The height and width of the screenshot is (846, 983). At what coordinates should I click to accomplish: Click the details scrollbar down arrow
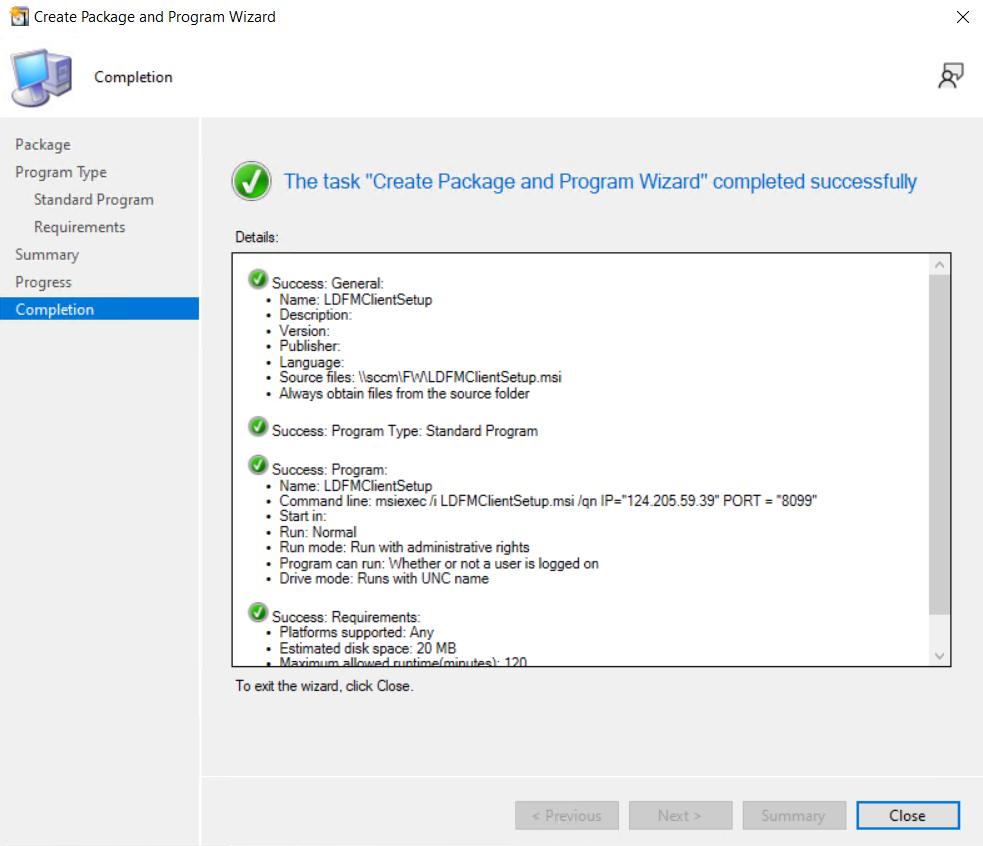point(939,655)
